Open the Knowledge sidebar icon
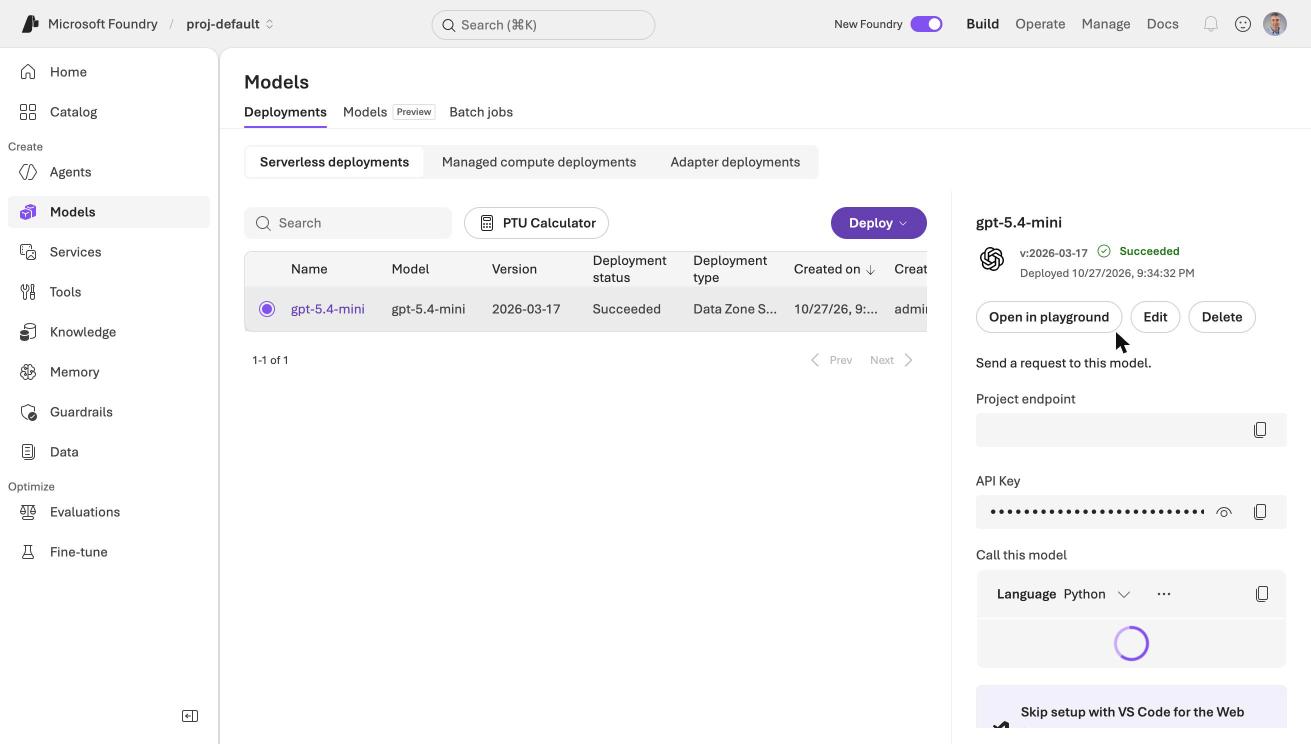This screenshot has width=1311, height=744. [x=28, y=332]
